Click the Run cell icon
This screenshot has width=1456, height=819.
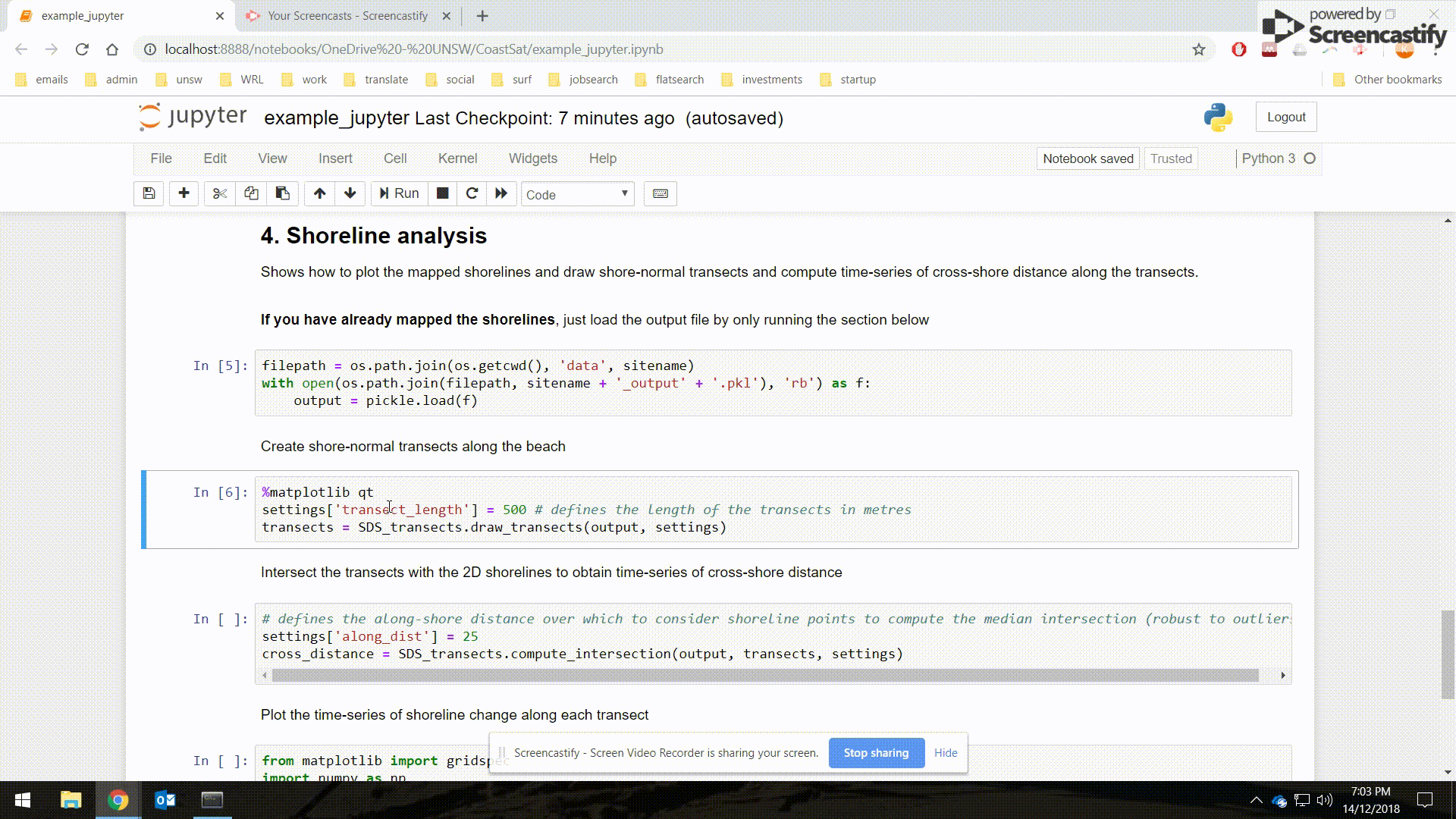(x=399, y=193)
